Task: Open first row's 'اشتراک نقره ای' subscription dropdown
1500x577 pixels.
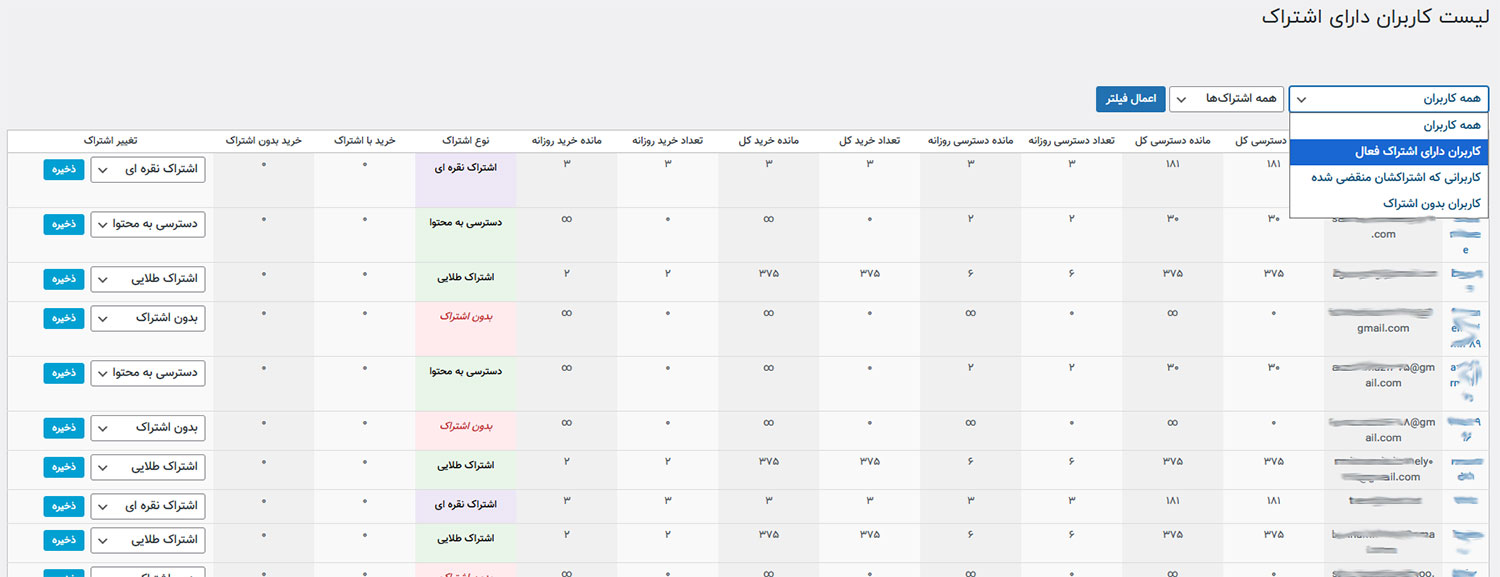Action: 147,170
